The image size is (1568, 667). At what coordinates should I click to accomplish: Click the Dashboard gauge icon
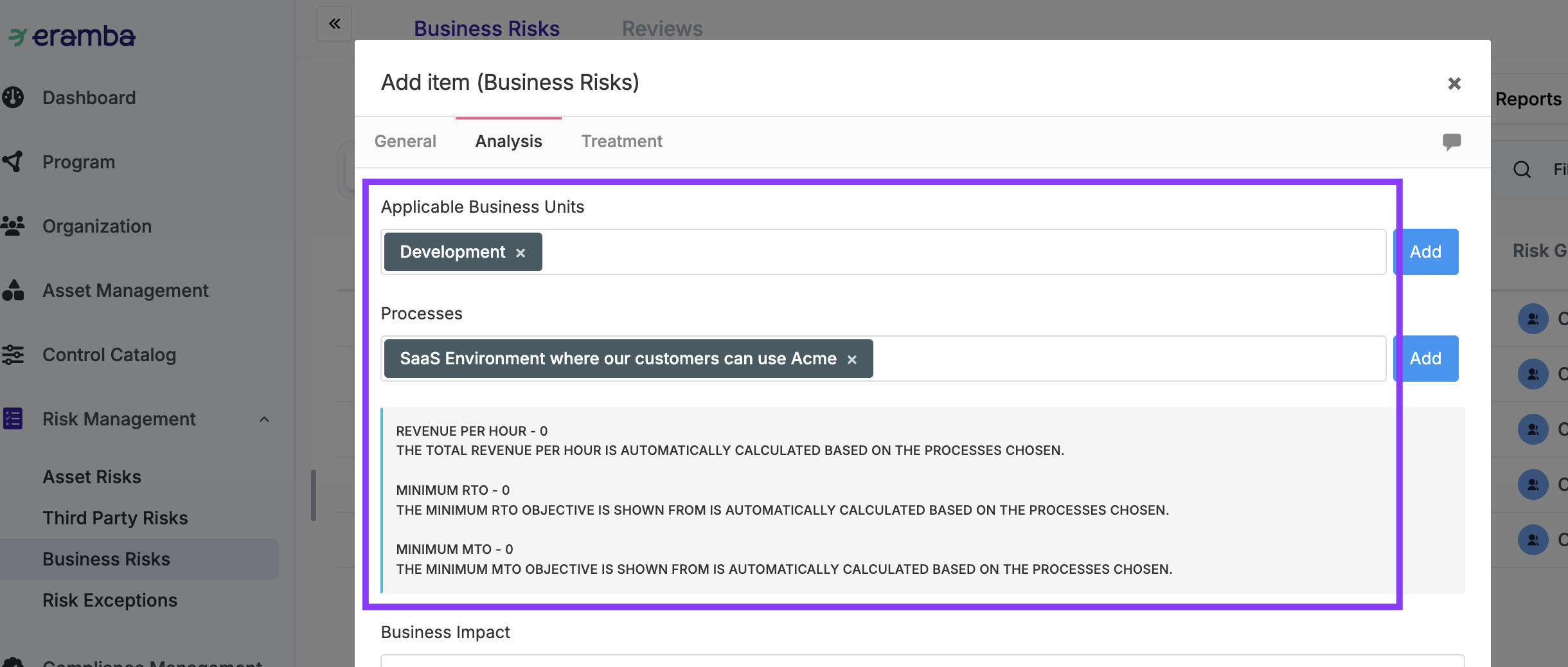13,98
